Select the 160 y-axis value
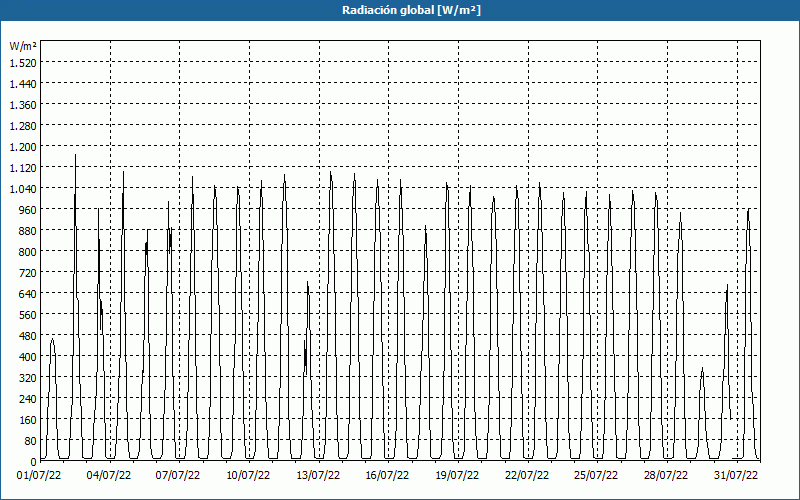 28,420
